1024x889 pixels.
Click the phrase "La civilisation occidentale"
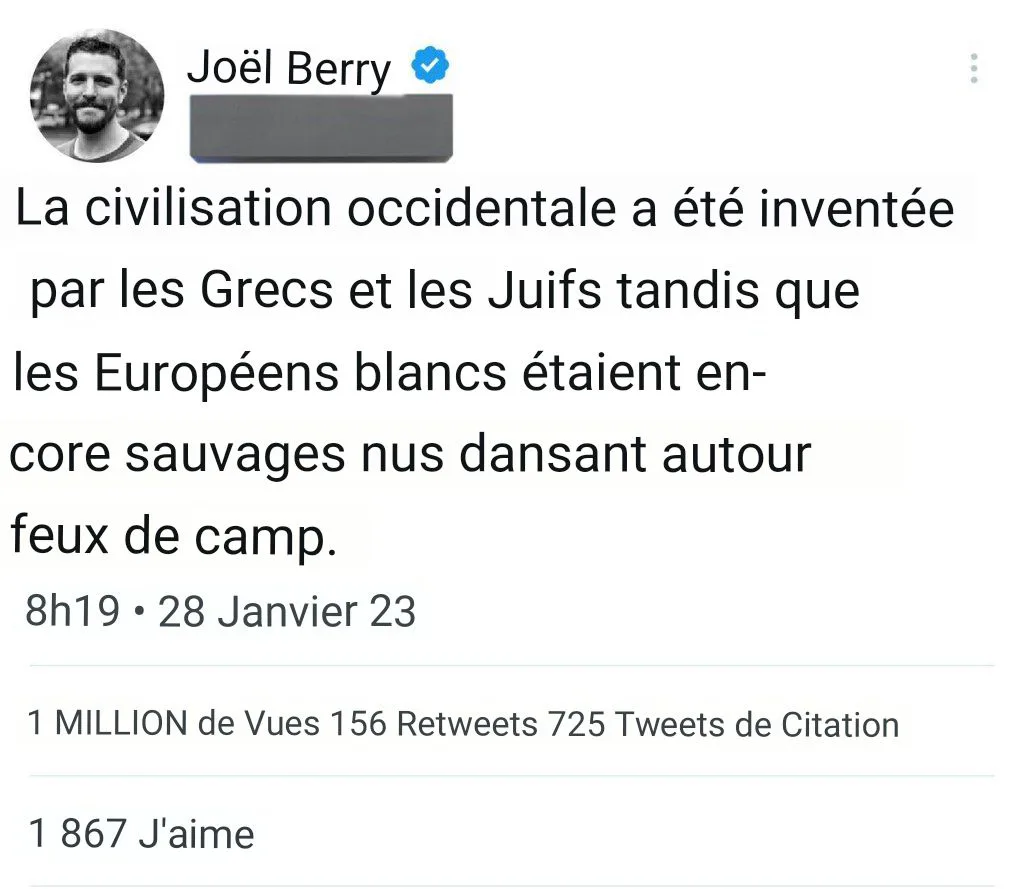click(x=317, y=208)
